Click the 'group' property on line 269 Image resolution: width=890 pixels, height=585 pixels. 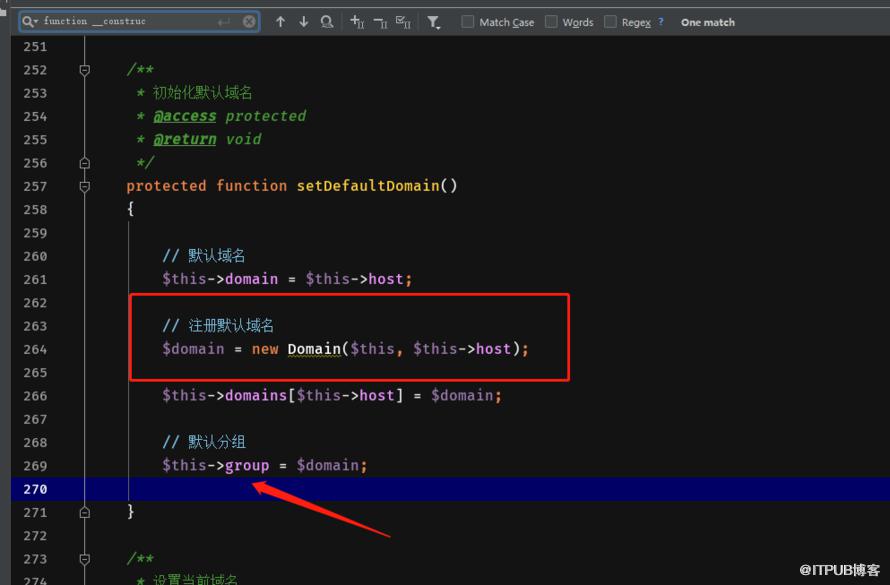click(247, 466)
